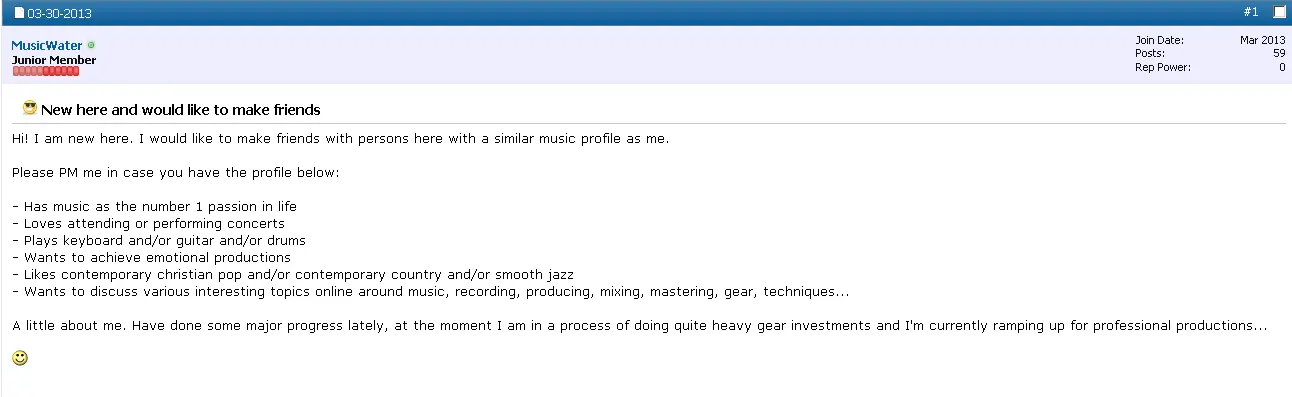
Task: Open the MusicWater username menu
Action: coord(47,46)
